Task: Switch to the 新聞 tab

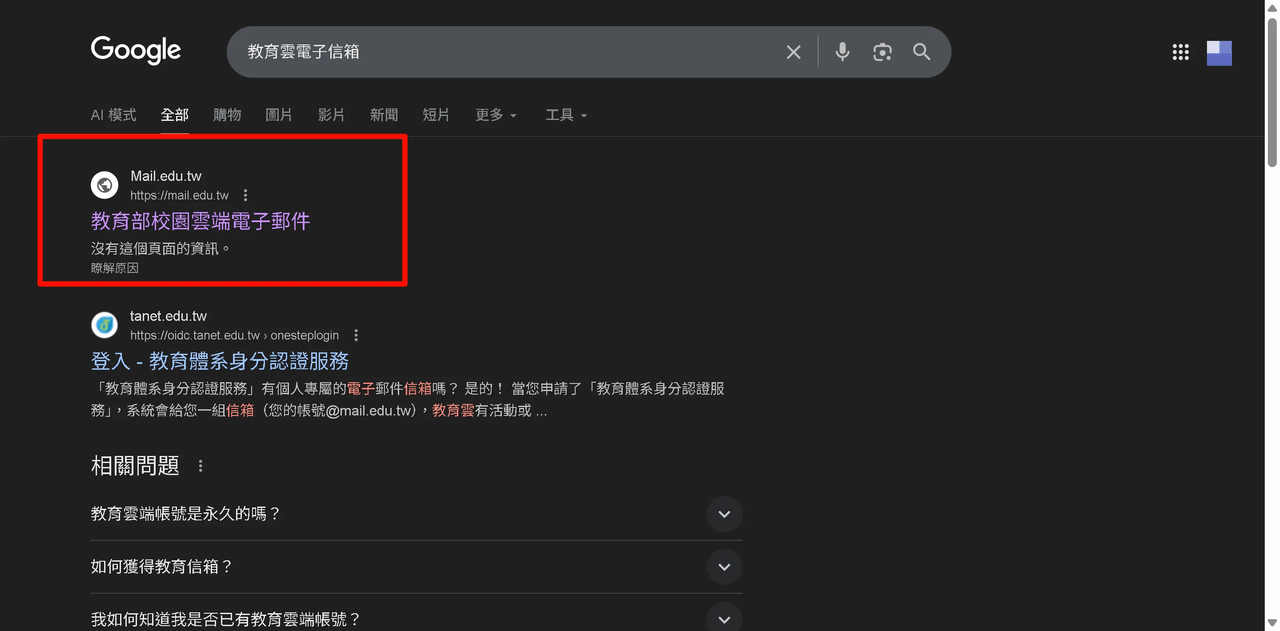Action: pos(384,115)
